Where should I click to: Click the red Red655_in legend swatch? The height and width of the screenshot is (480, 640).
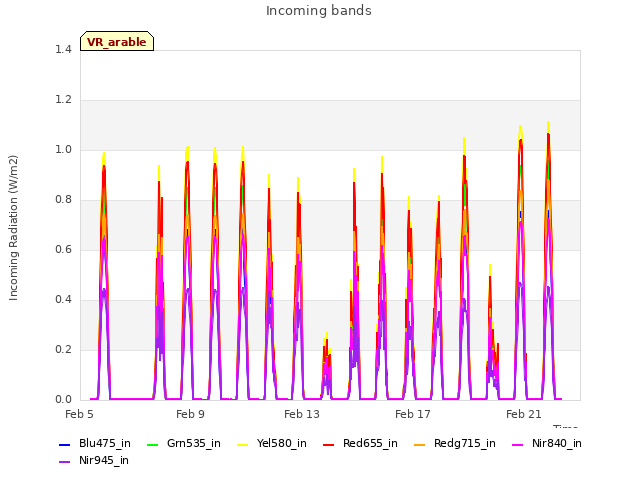[x=329, y=444]
